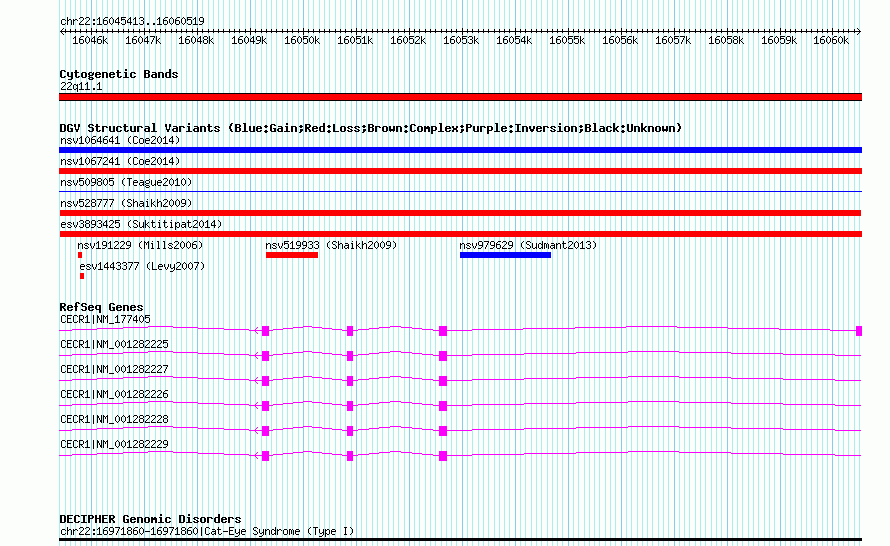
Task: Click the CECR1|NM_001282227 transcript label
Action: point(114,369)
